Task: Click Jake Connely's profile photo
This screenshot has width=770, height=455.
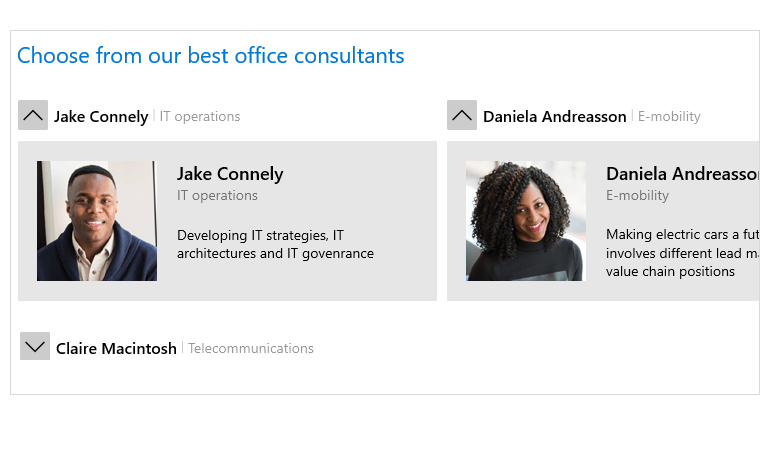Action: point(97,221)
